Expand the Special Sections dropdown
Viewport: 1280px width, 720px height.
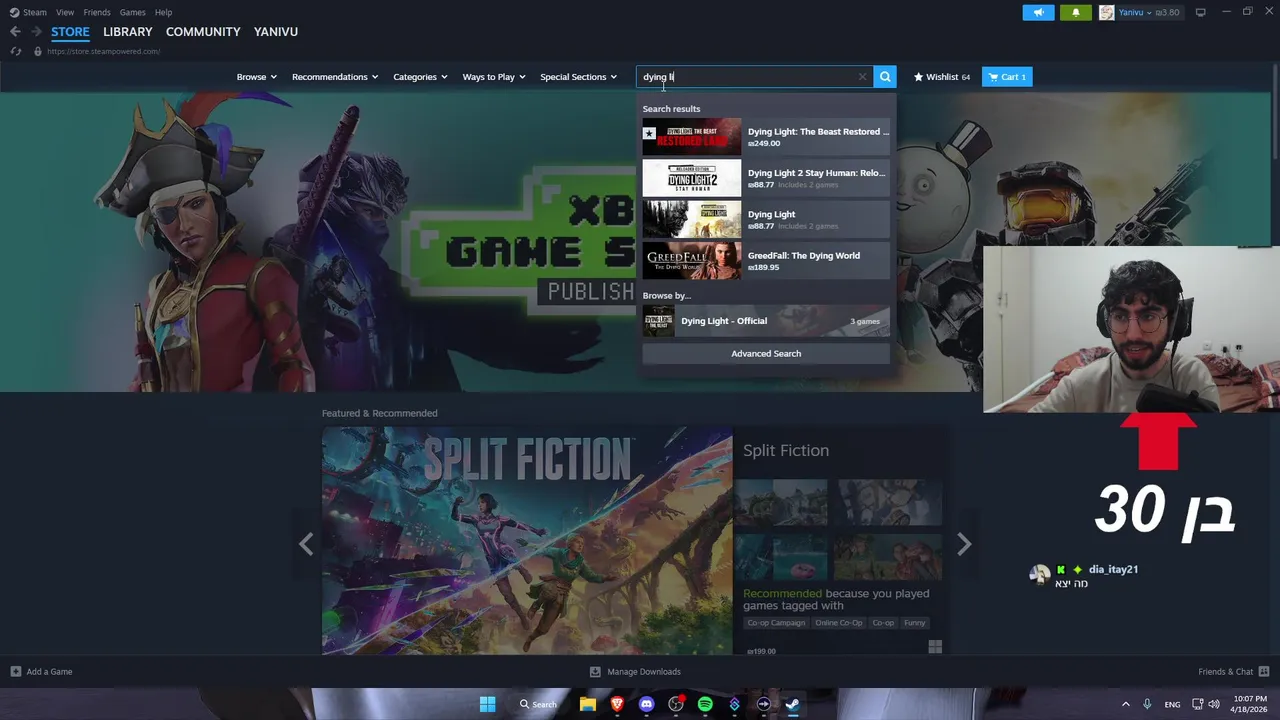(x=579, y=77)
